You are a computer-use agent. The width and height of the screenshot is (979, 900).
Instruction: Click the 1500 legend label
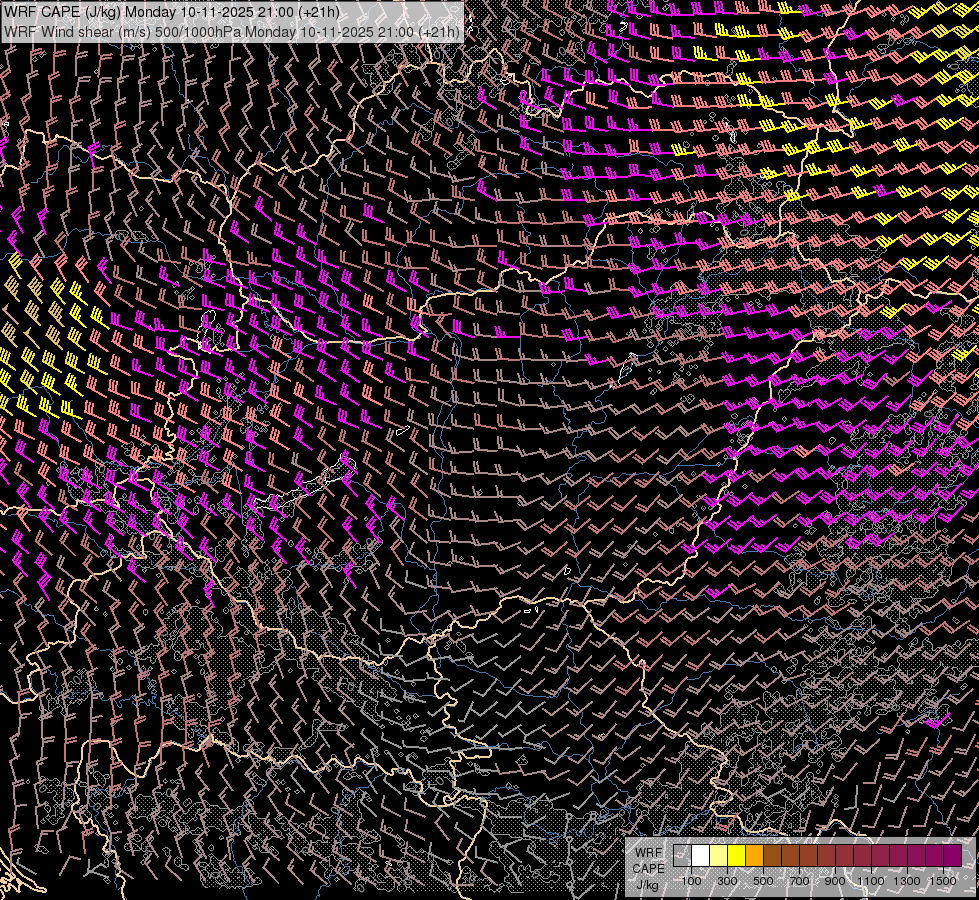pyautogui.click(x=943, y=881)
